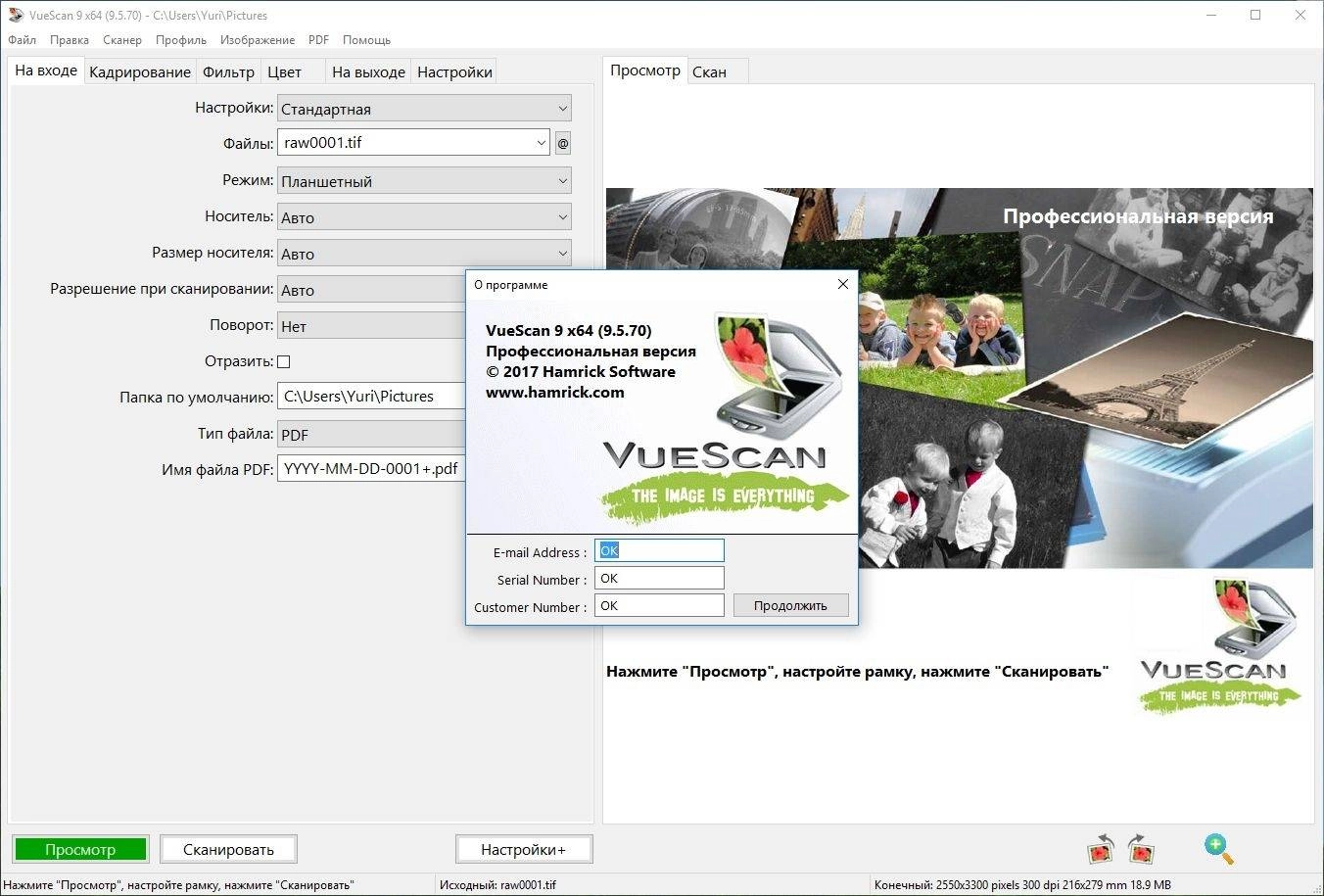The height and width of the screenshot is (896, 1324).
Task: Open the Разрешение при сканировании dropdown
Action: pyautogui.click(x=371, y=290)
